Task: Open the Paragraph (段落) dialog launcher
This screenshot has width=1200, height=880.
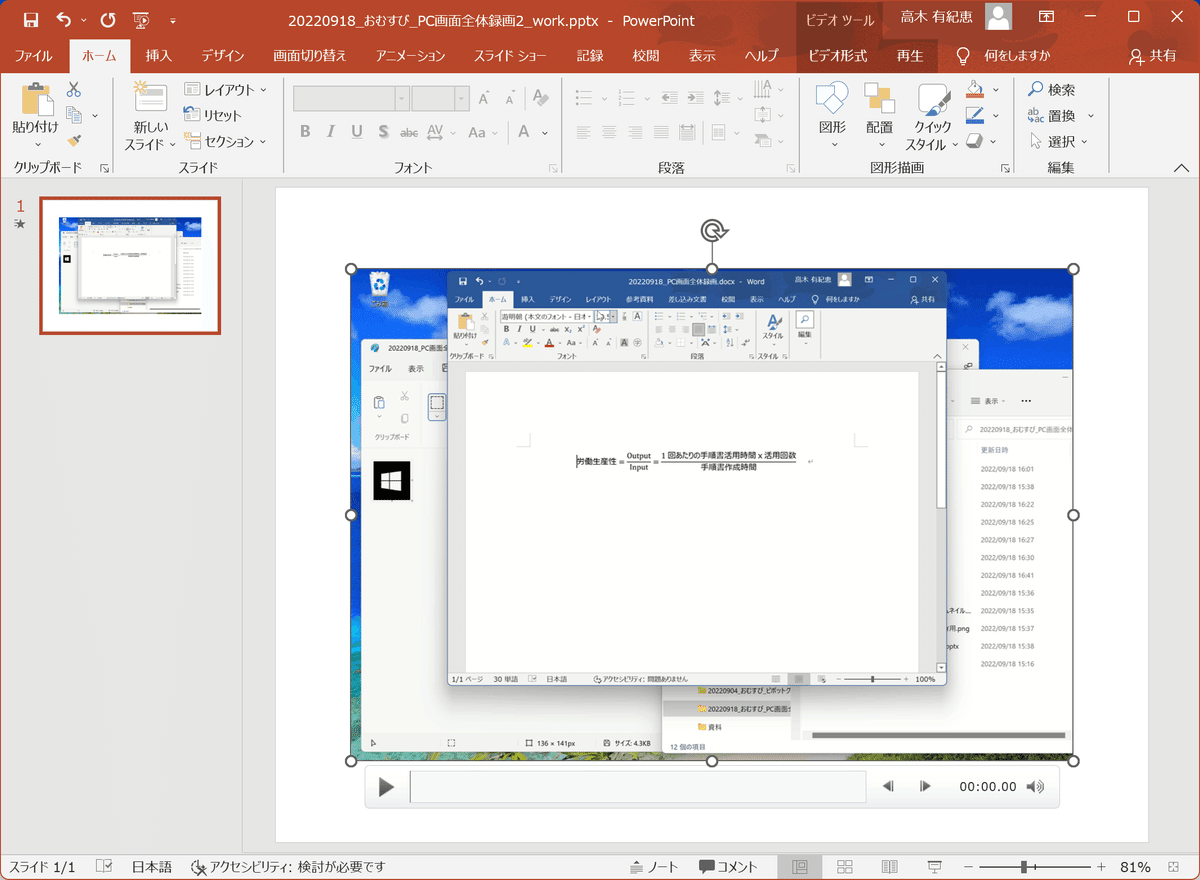Action: coord(791,169)
